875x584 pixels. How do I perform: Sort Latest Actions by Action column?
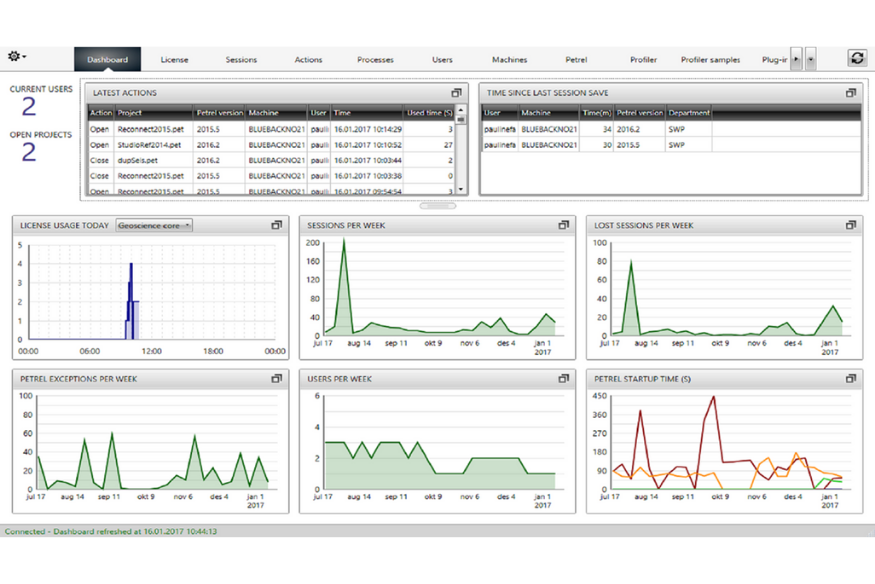click(101, 113)
